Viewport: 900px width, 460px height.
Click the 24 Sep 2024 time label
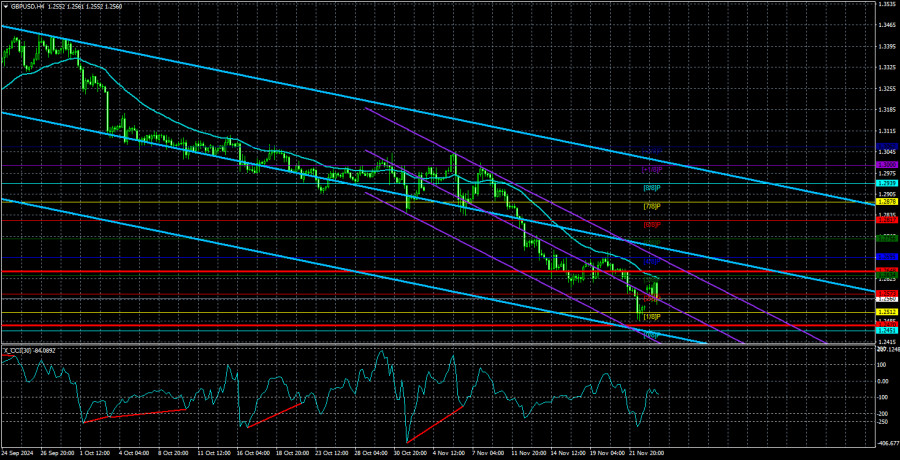coord(17,454)
